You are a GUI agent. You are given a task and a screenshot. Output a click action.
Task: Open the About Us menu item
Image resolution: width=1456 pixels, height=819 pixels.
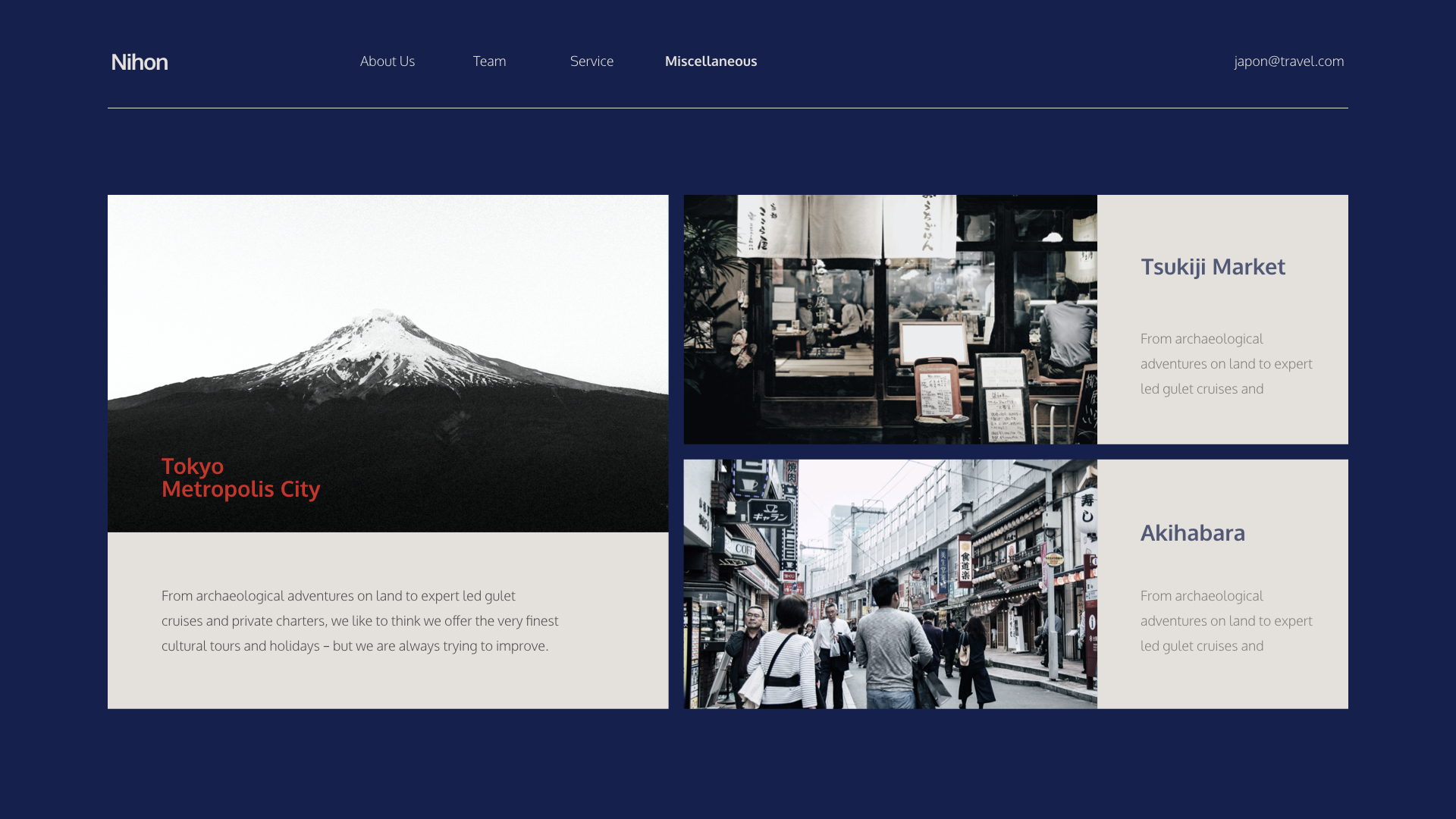pos(387,61)
